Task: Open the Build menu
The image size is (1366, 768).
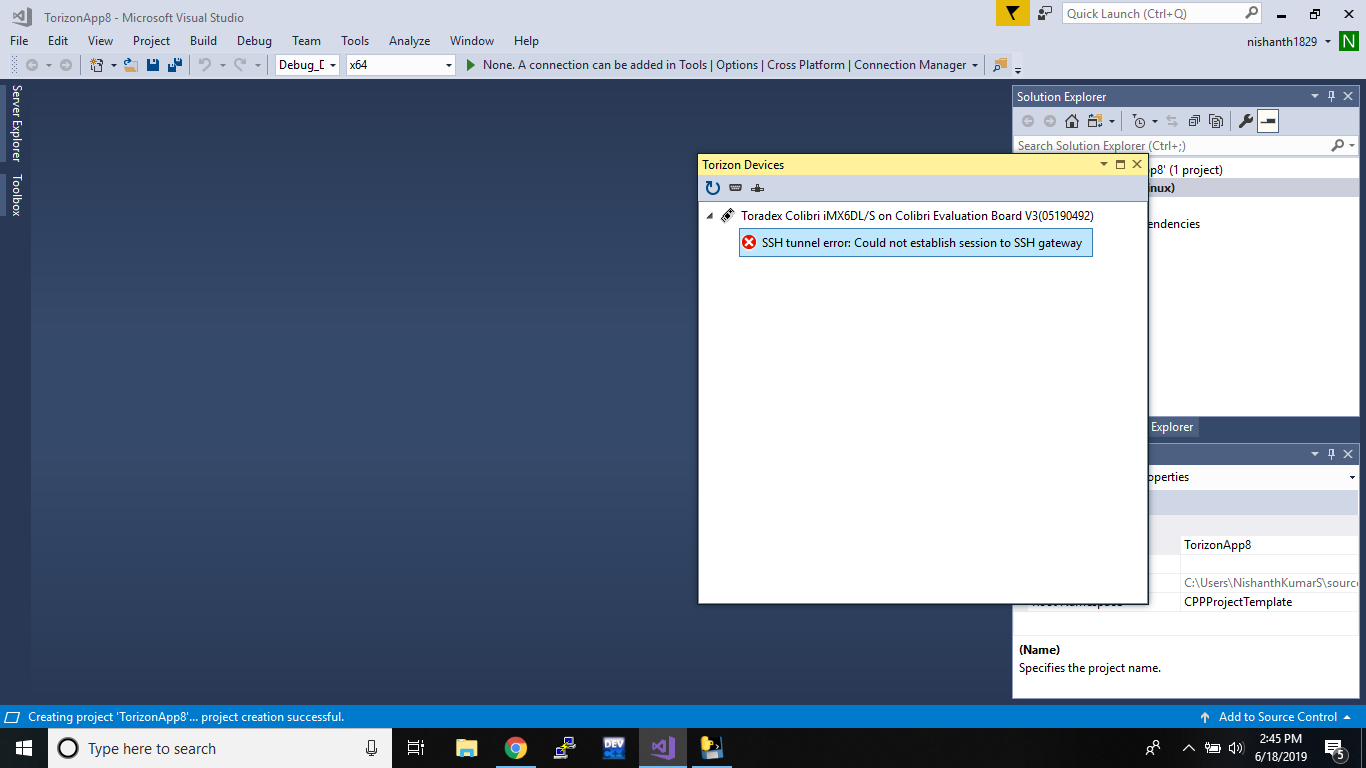Action: point(203,41)
